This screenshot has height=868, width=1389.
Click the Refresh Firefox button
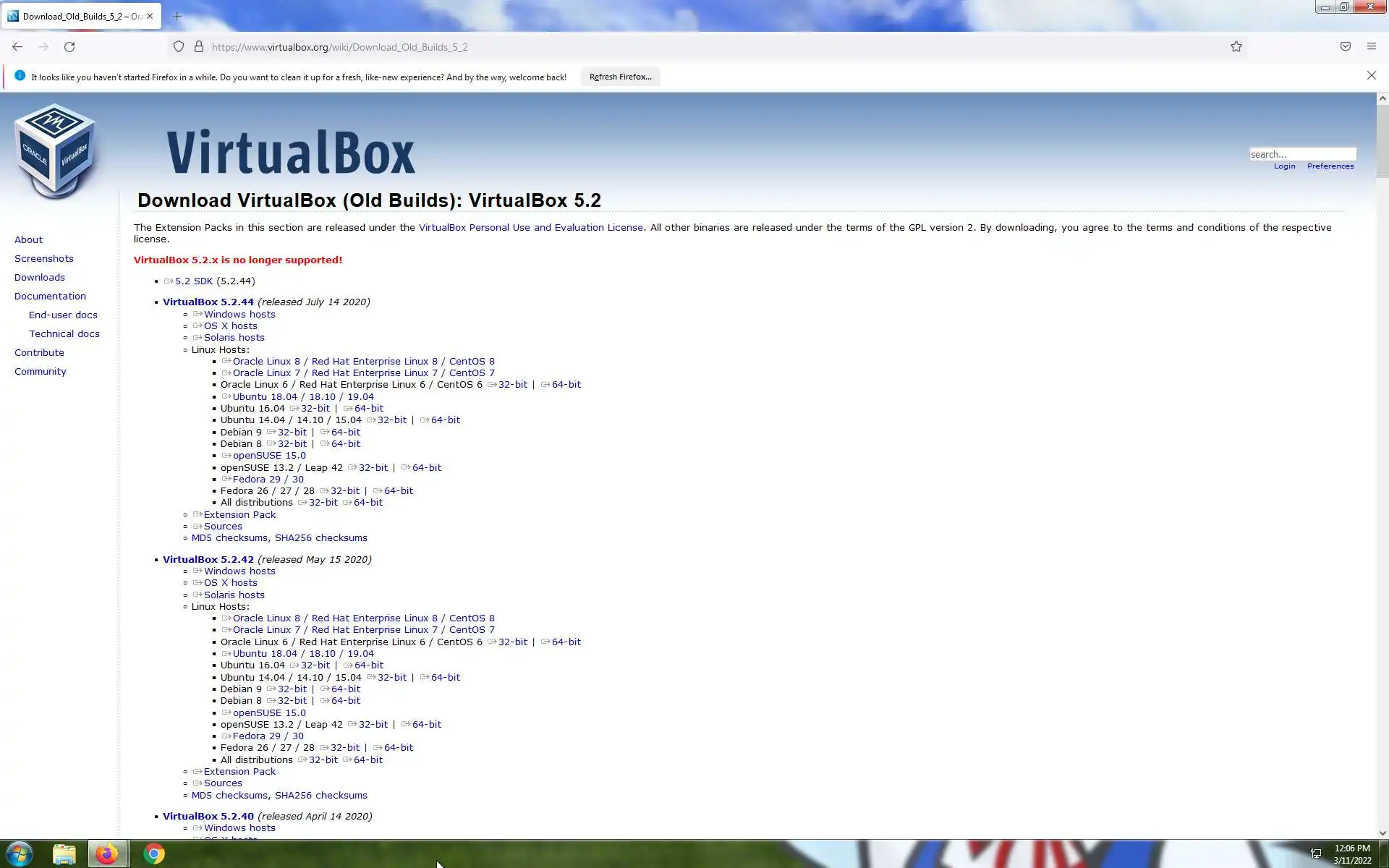click(x=620, y=77)
